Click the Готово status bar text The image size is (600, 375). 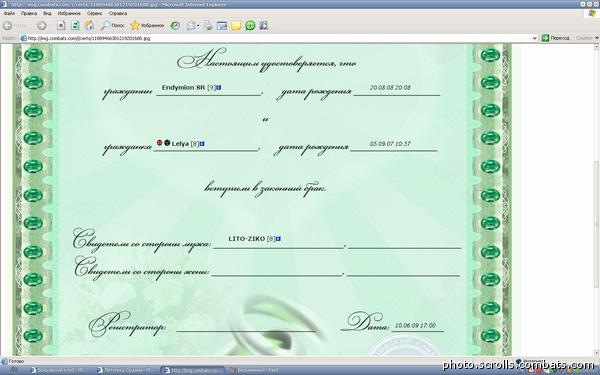[16, 361]
